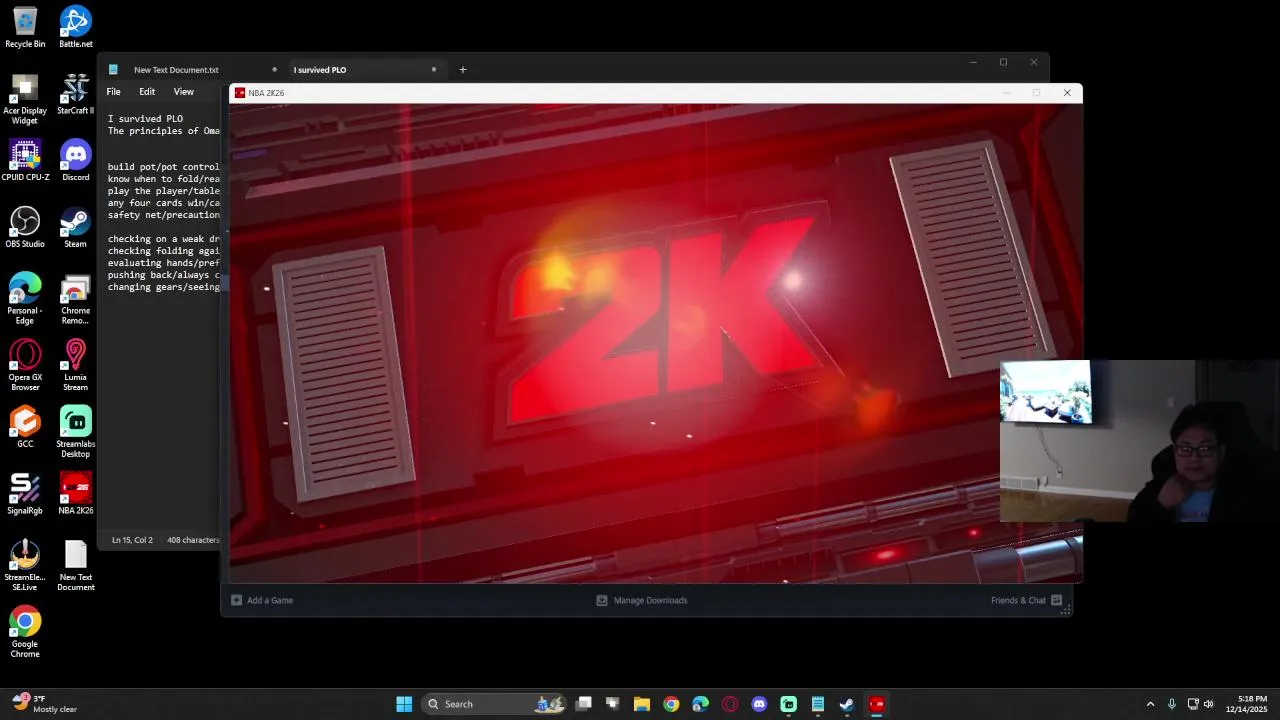
Task: Click the 'I survived PLO' text line in Notepad
Action: coord(145,119)
